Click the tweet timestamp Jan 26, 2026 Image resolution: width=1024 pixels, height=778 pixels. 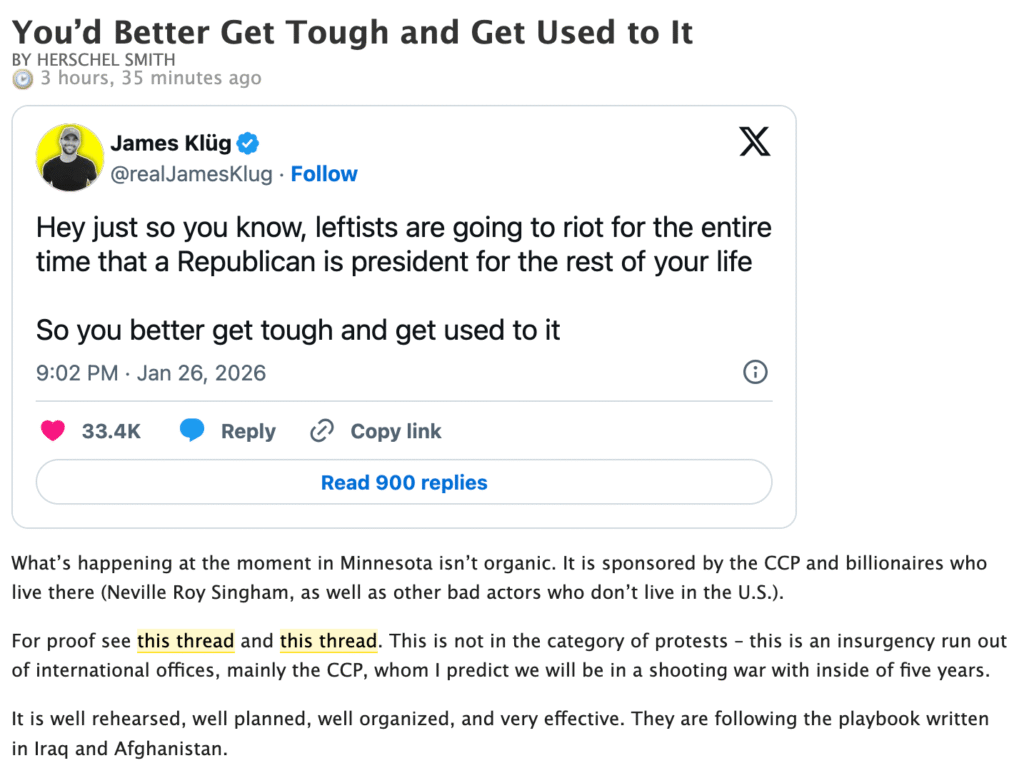tap(151, 373)
